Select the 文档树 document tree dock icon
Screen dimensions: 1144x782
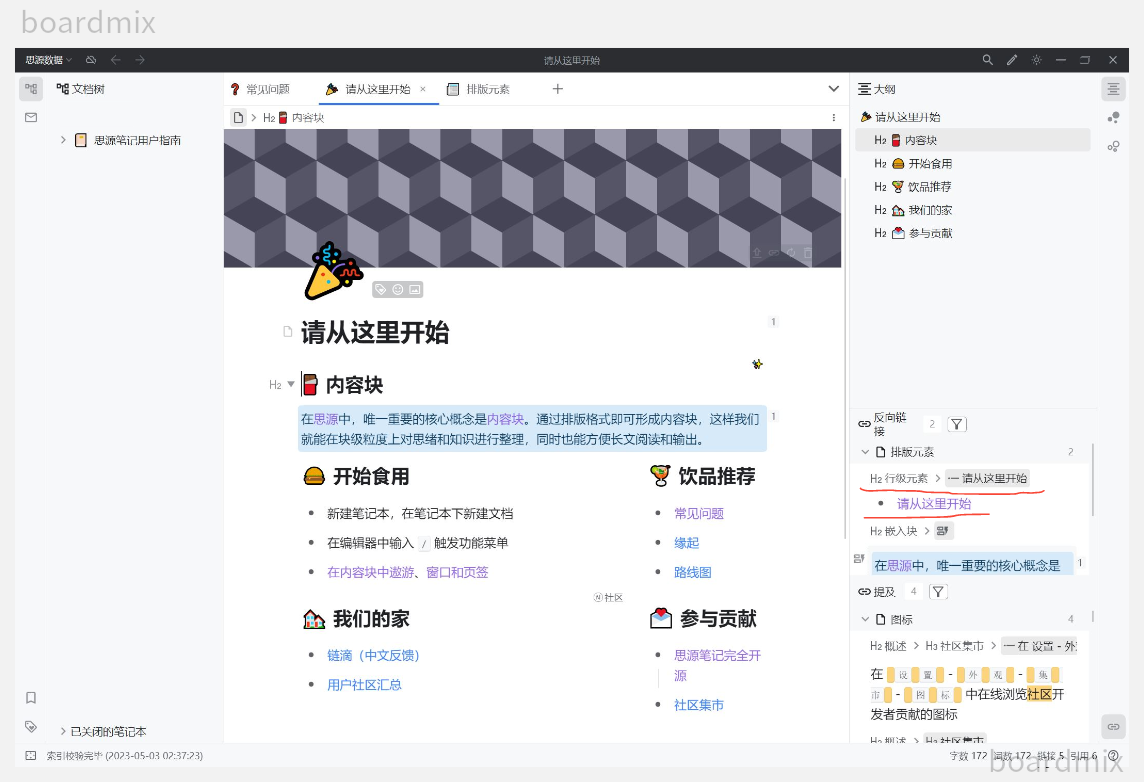(x=30, y=88)
